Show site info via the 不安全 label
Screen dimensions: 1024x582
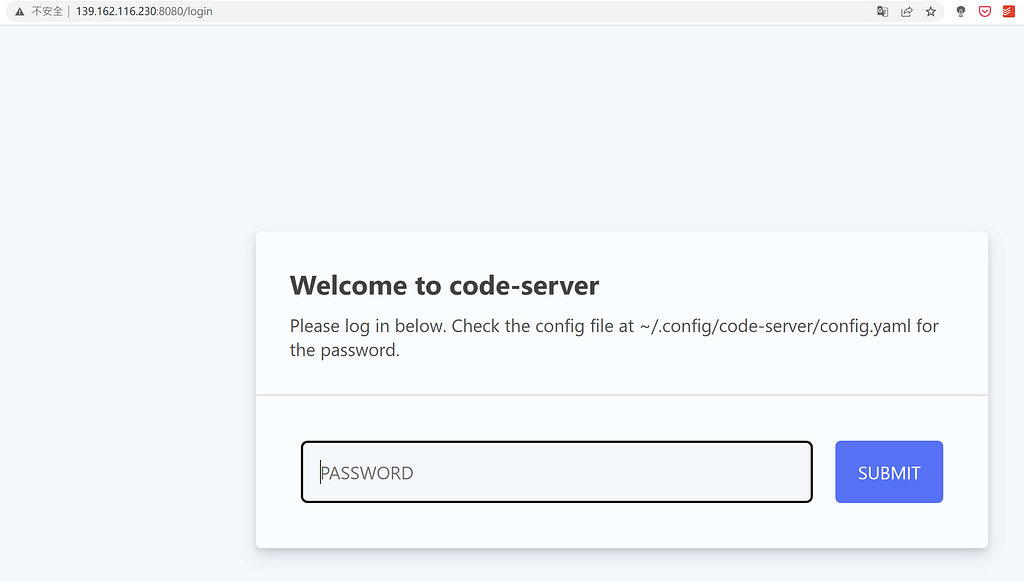click(x=47, y=11)
